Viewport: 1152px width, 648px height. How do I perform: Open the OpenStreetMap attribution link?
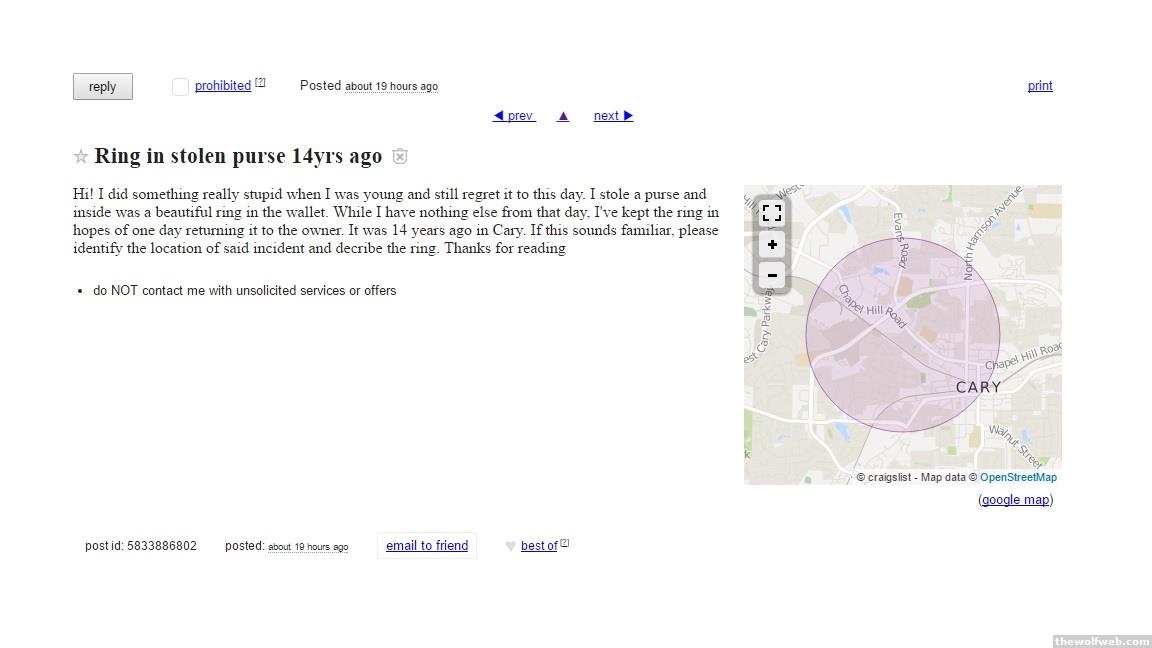click(1018, 478)
